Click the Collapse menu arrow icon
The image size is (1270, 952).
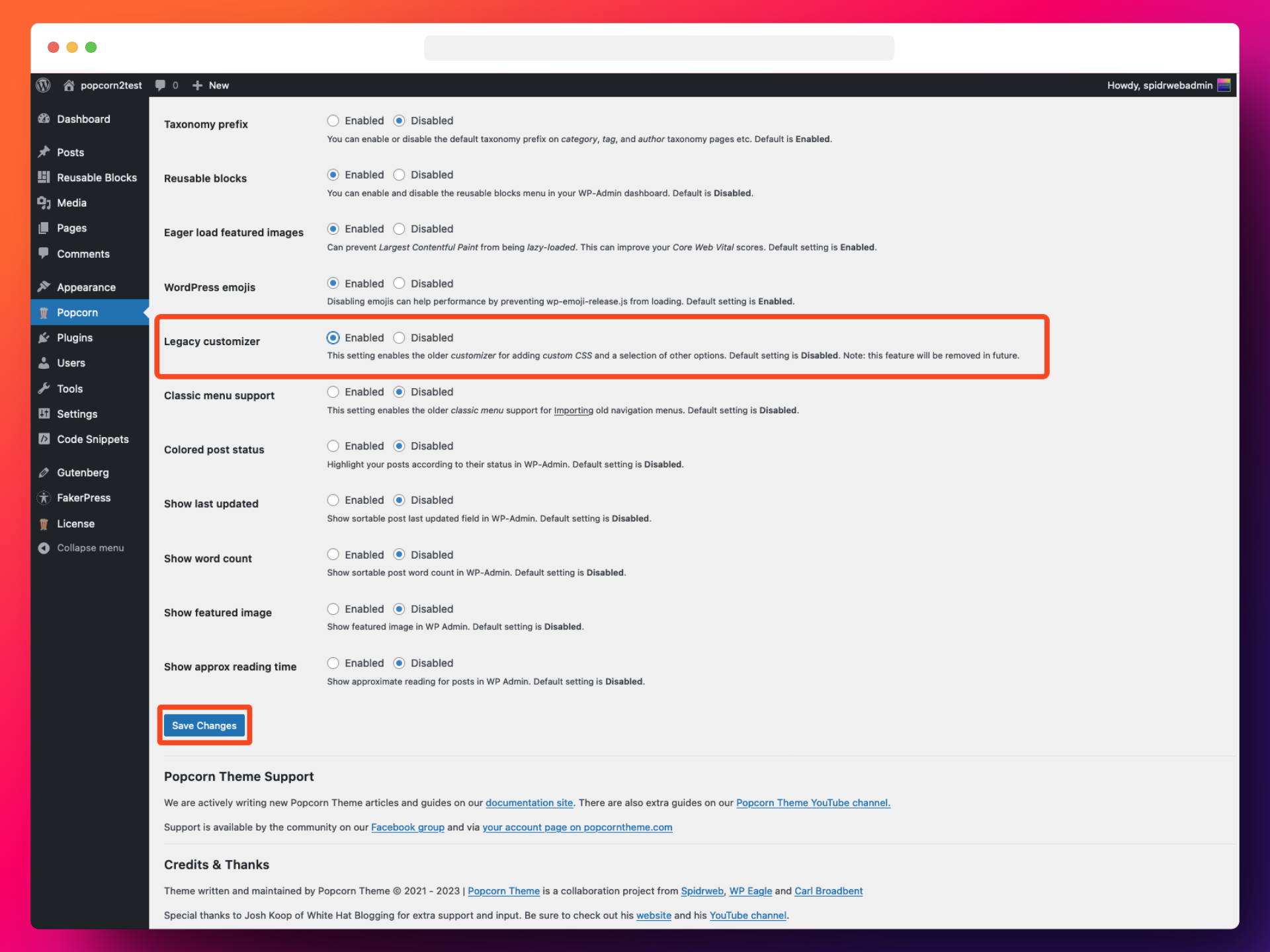point(44,548)
